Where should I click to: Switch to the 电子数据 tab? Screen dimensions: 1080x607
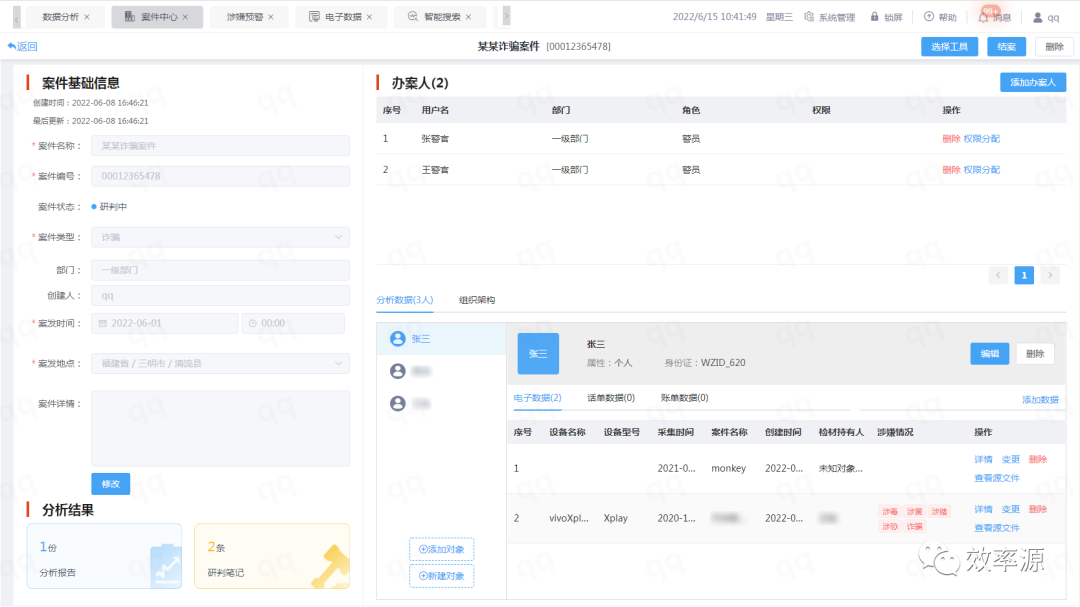point(342,17)
